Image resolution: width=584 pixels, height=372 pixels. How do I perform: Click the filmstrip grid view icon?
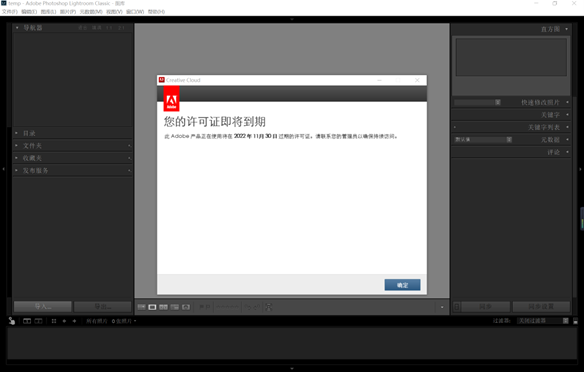(54, 321)
